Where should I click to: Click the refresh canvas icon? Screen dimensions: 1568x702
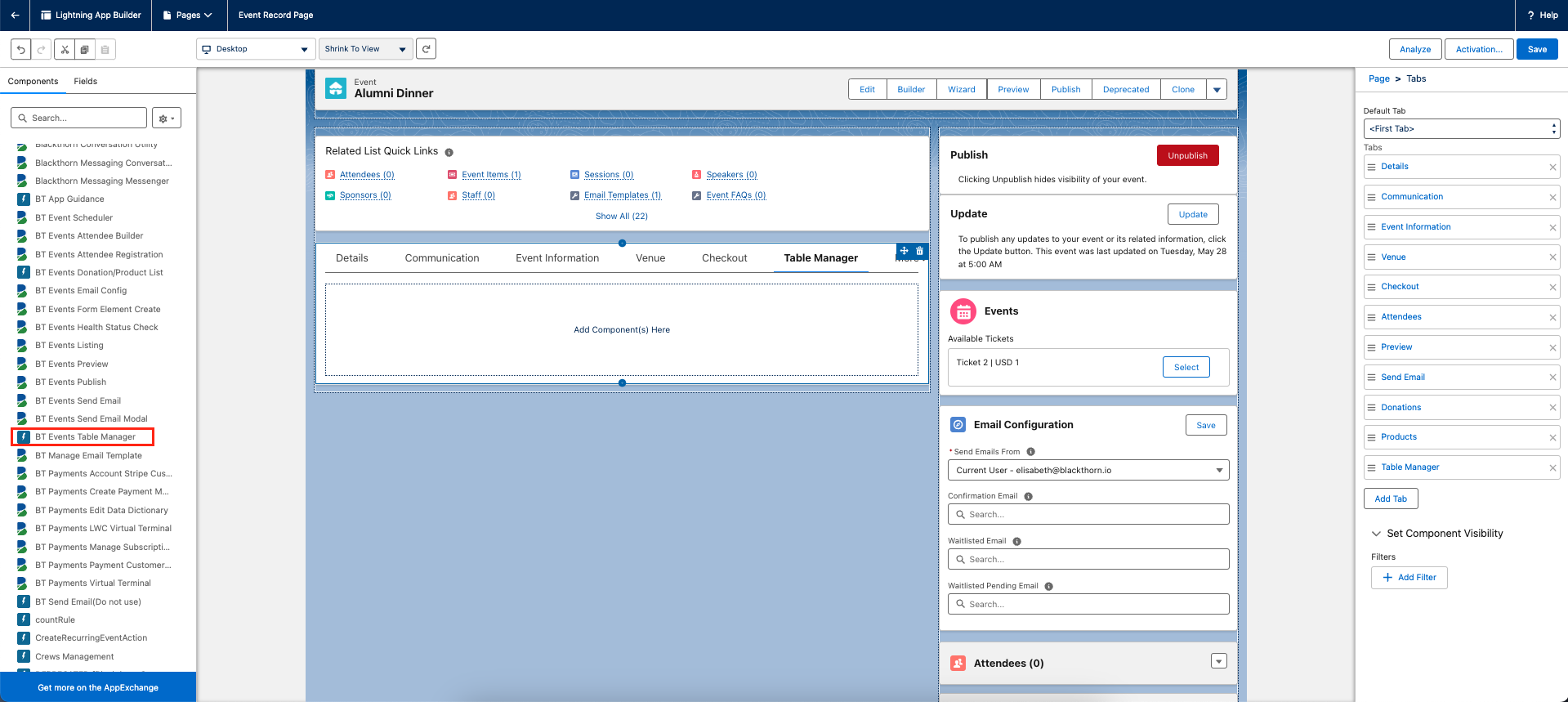coord(426,49)
